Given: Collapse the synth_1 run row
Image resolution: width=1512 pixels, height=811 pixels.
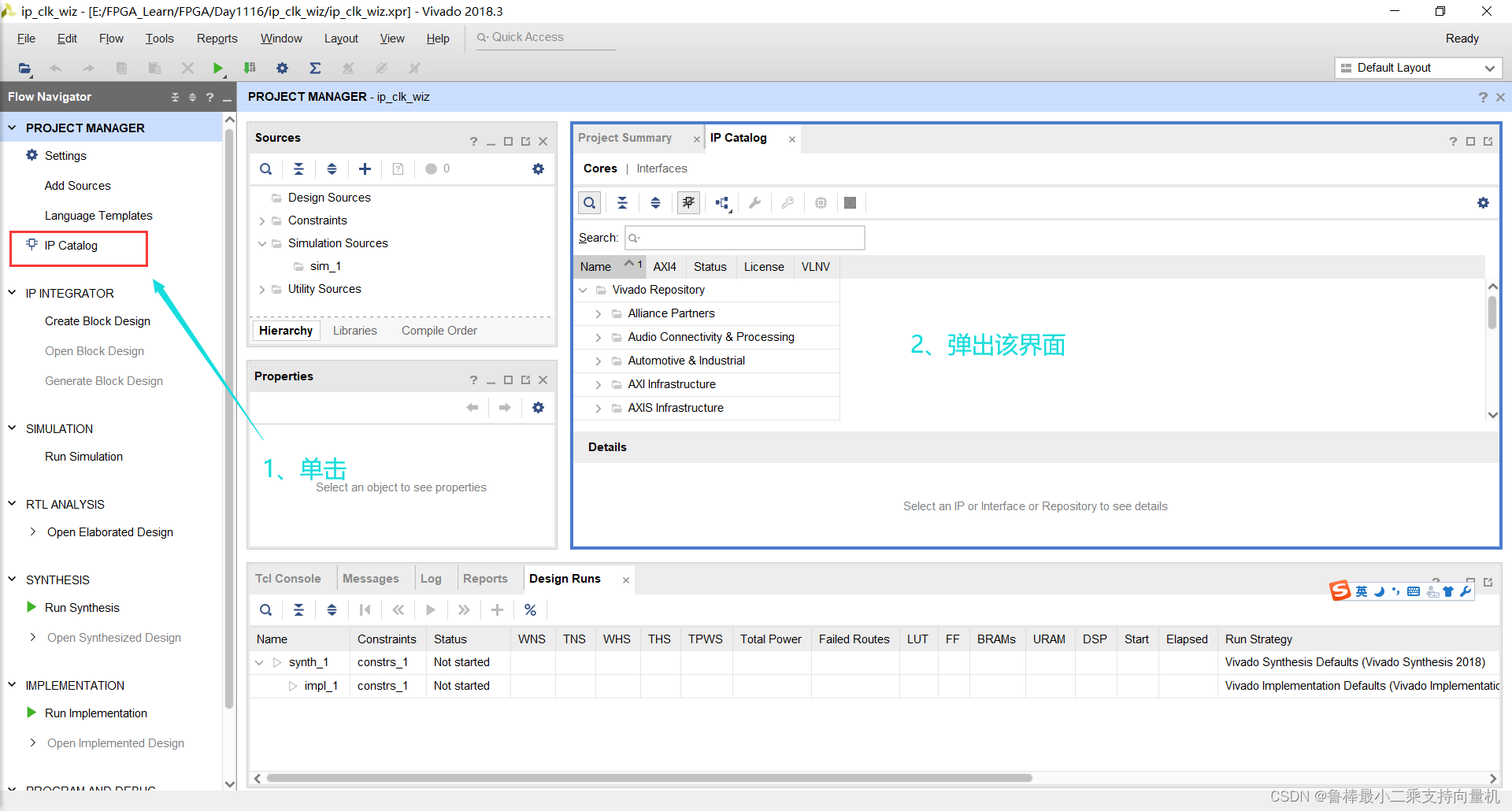Looking at the screenshot, I should click(x=260, y=663).
